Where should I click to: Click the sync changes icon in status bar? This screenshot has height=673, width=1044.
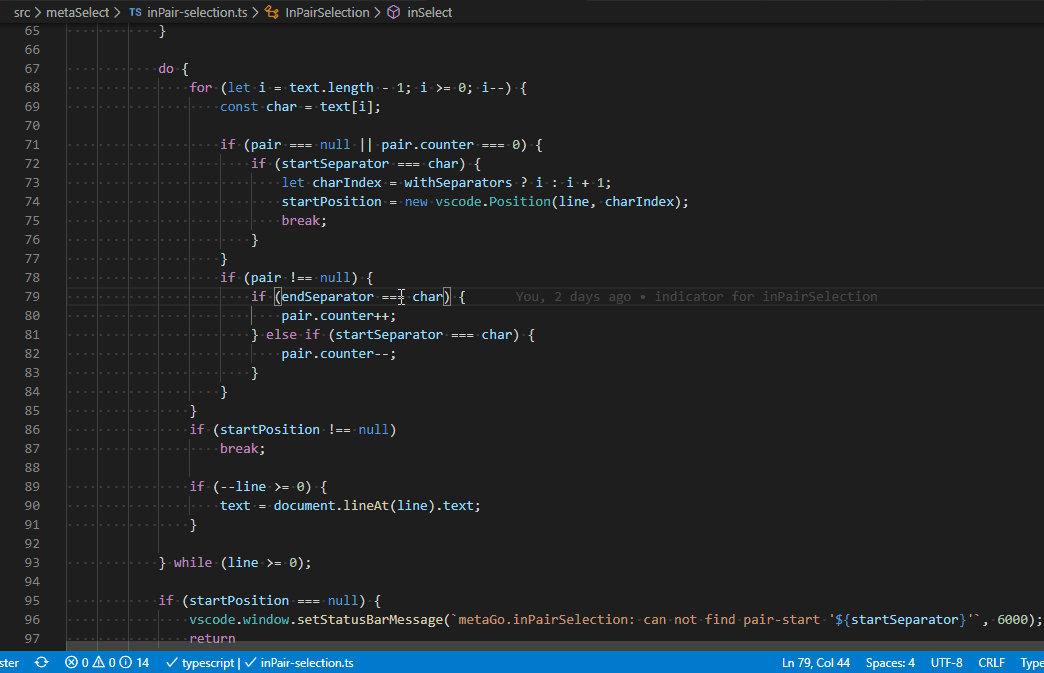coord(41,662)
